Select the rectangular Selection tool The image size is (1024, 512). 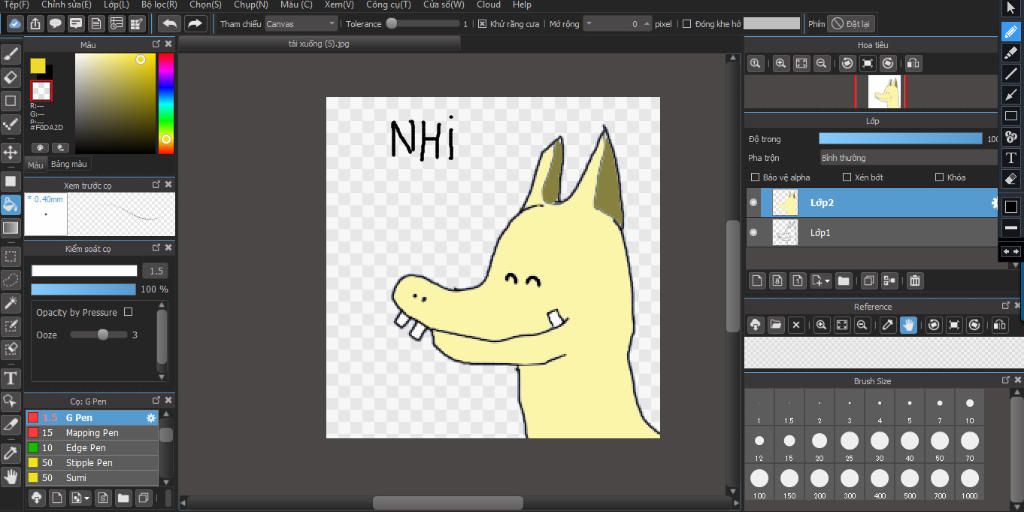[x=10, y=256]
